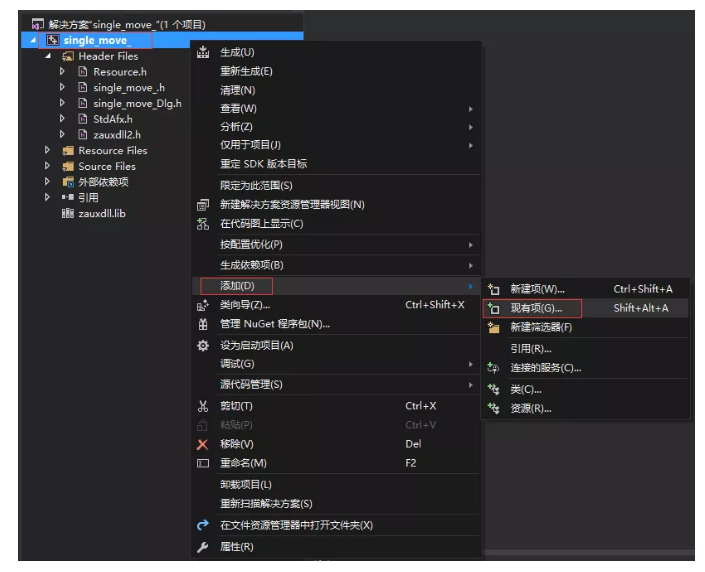Expand the StdAfx.h node

click(x=62, y=119)
